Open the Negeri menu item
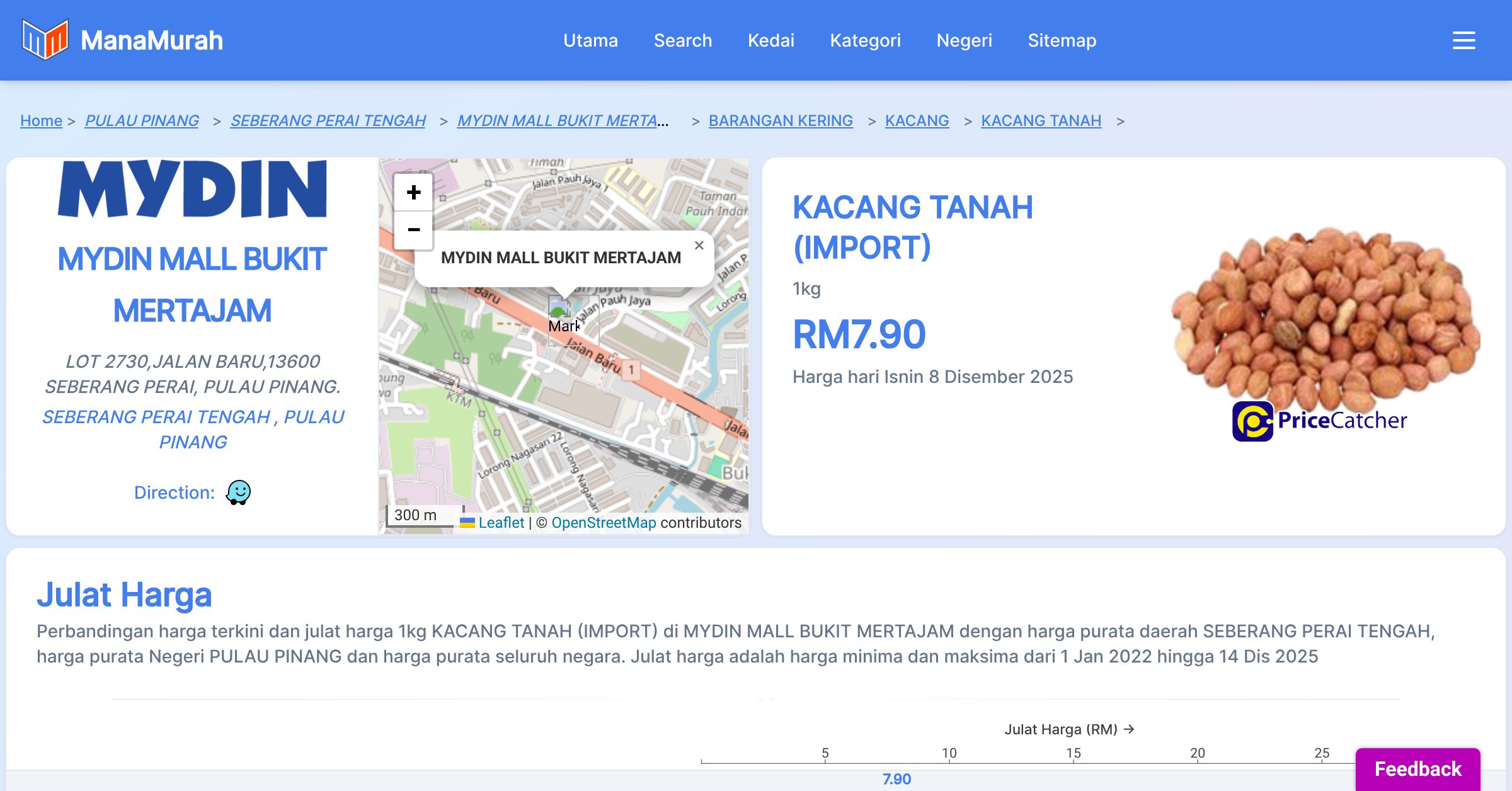Image resolution: width=1512 pixels, height=791 pixels. click(964, 40)
